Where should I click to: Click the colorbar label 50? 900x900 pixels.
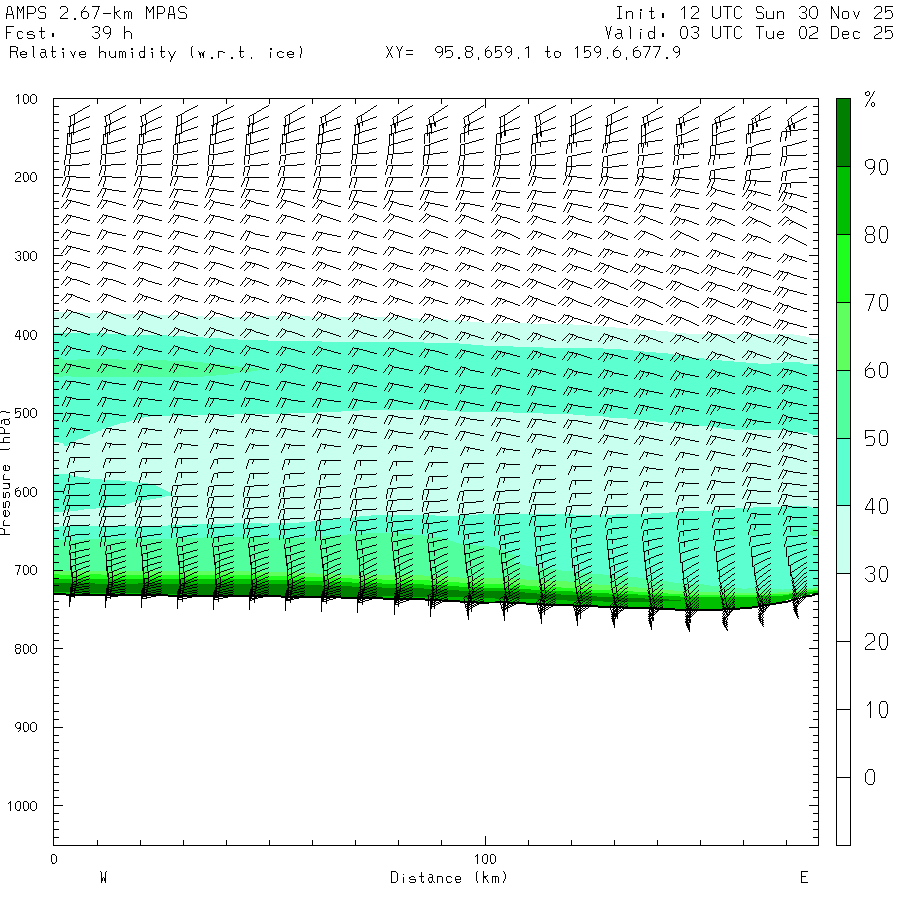click(876, 439)
